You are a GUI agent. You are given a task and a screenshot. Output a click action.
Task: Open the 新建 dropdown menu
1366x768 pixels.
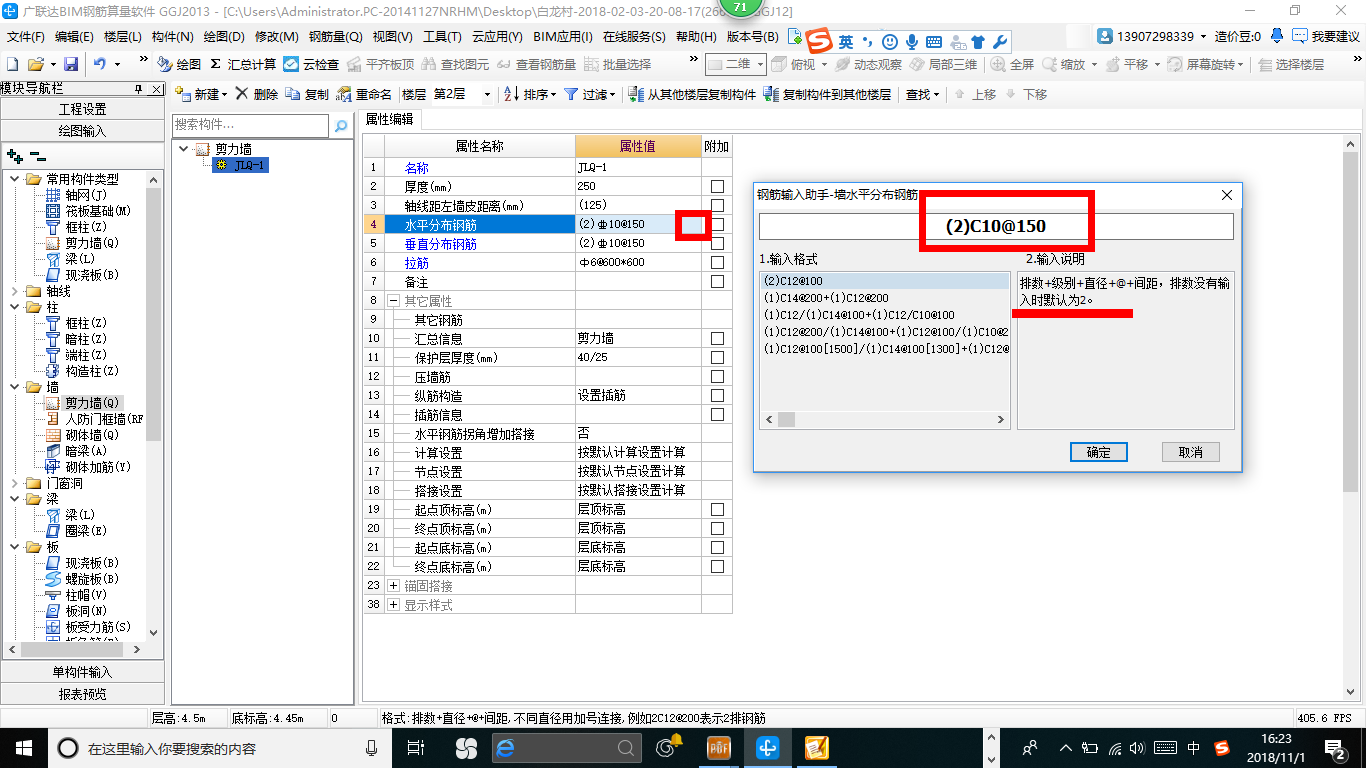[x=202, y=94]
